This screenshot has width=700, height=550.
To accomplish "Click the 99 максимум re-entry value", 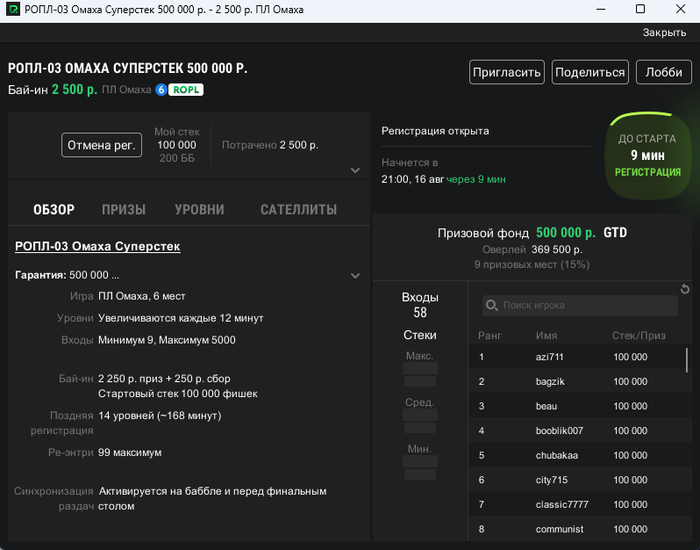I will click(x=130, y=453).
